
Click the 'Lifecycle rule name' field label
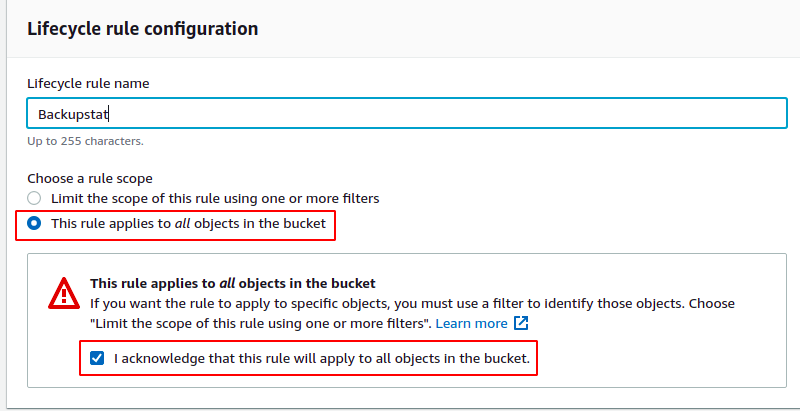tap(88, 83)
